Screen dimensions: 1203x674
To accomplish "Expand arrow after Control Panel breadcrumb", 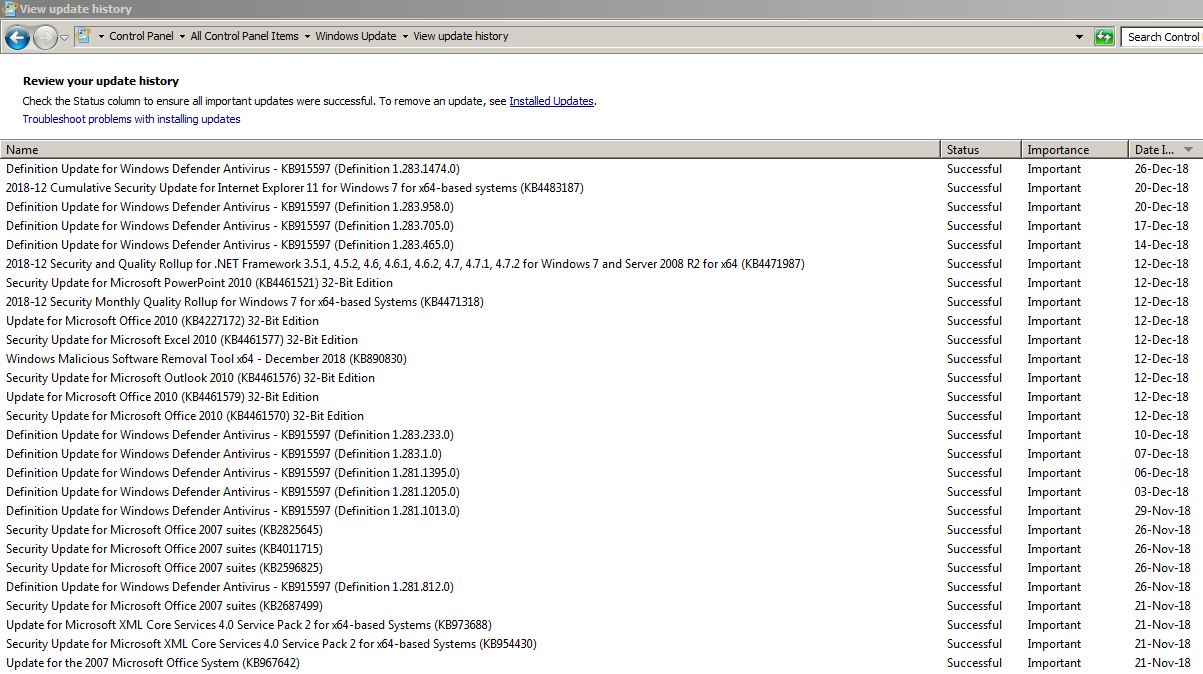I will click(x=182, y=37).
